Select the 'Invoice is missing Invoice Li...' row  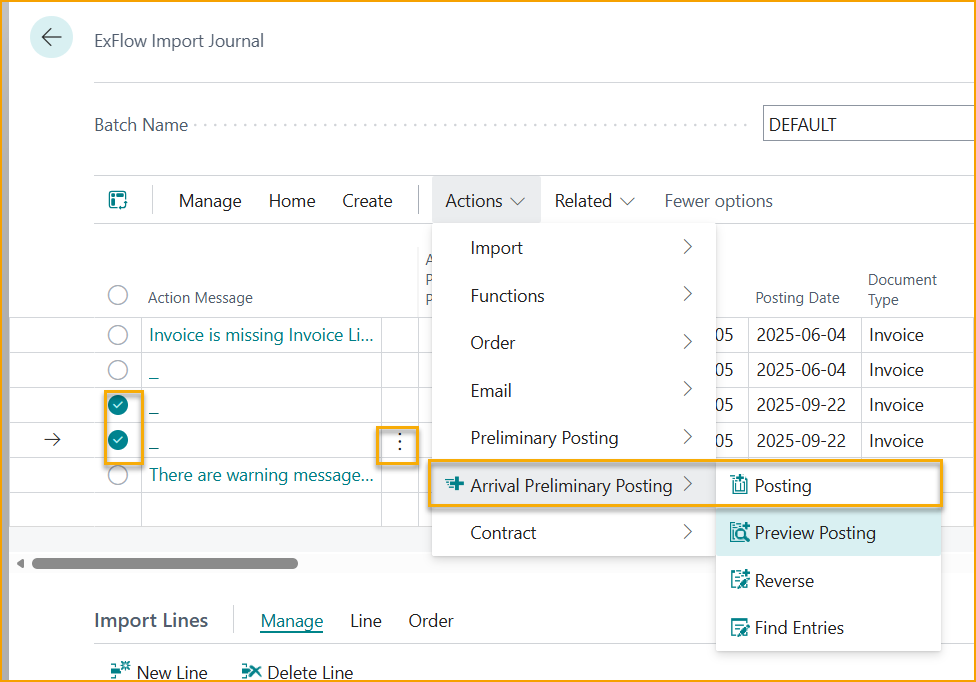point(118,335)
